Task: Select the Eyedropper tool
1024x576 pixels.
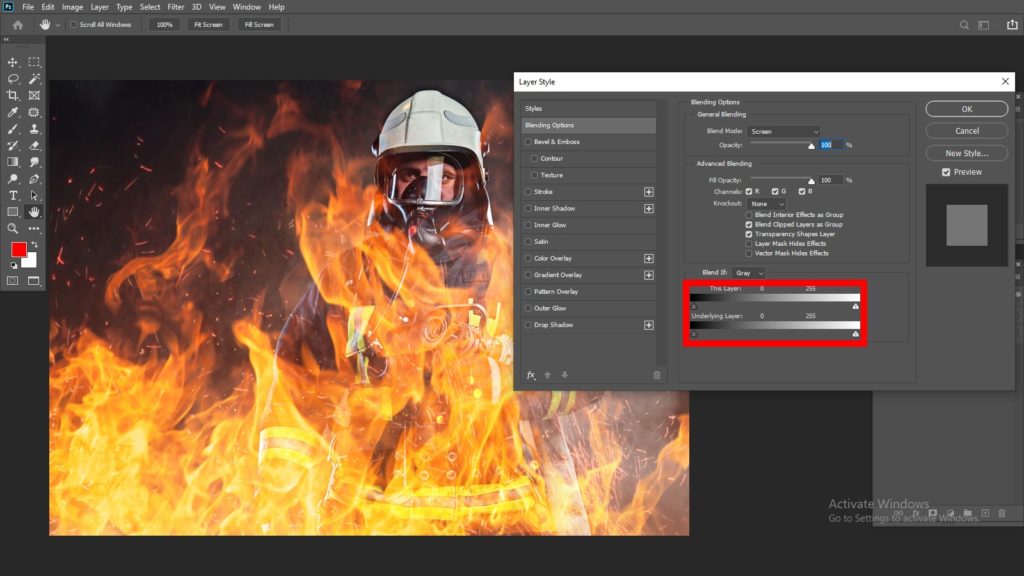Action: 12,112
